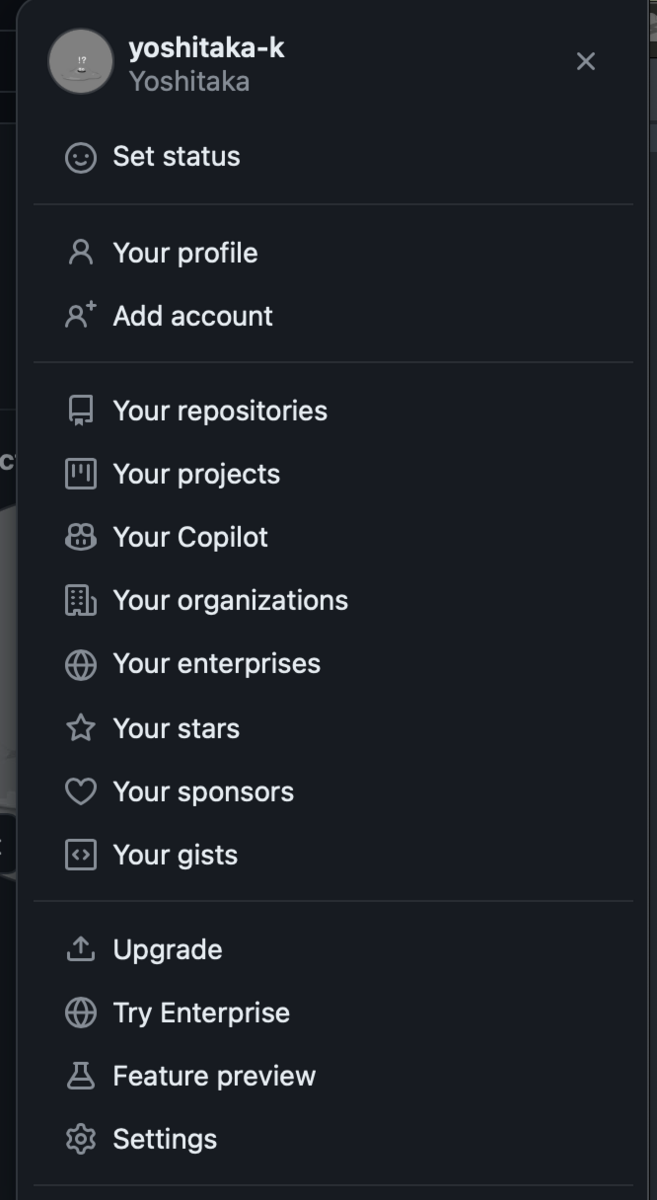The image size is (657, 1200).
Task: Go to Your organizations
Action: (230, 601)
